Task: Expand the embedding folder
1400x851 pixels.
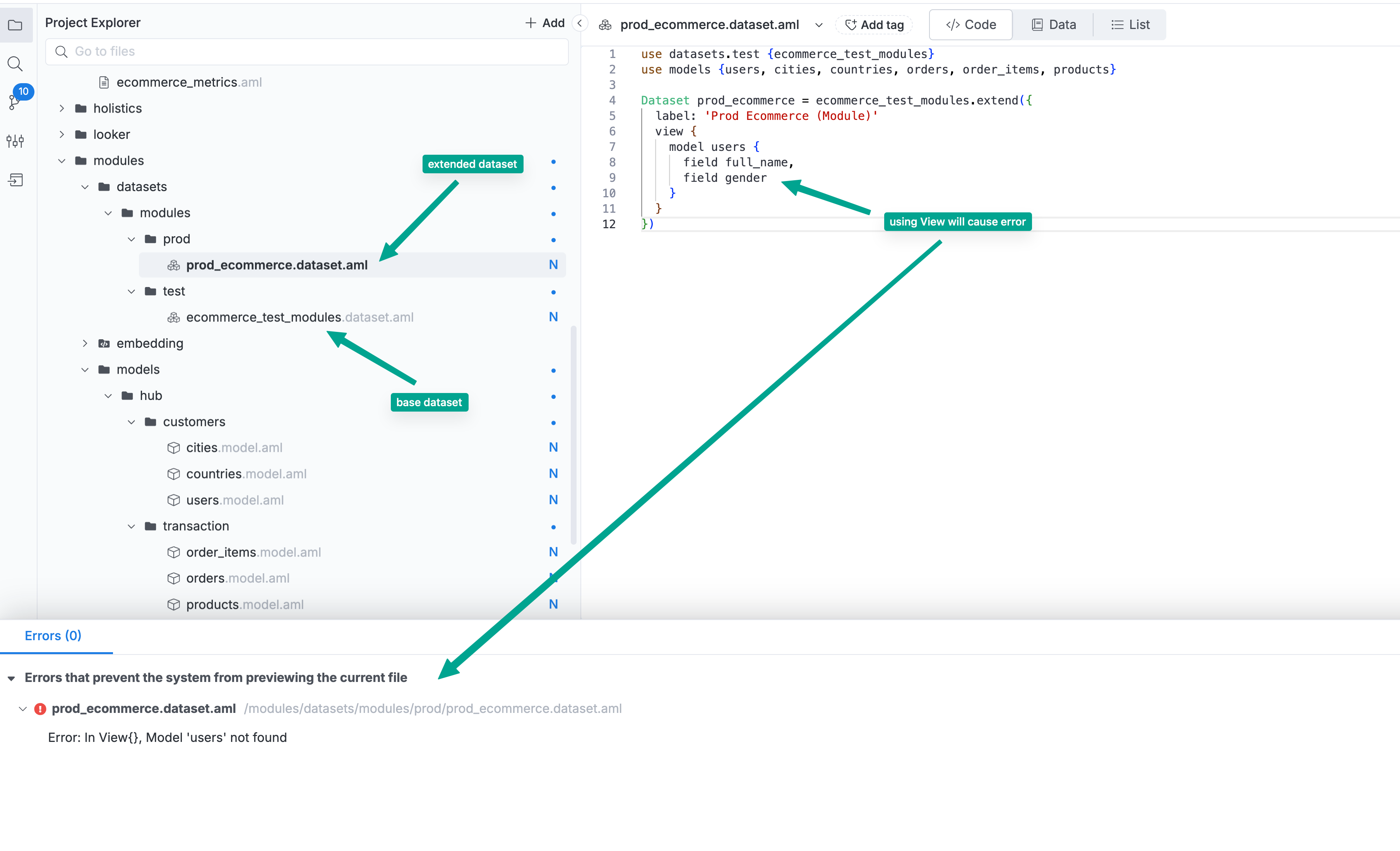Action: [x=85, y=343]
